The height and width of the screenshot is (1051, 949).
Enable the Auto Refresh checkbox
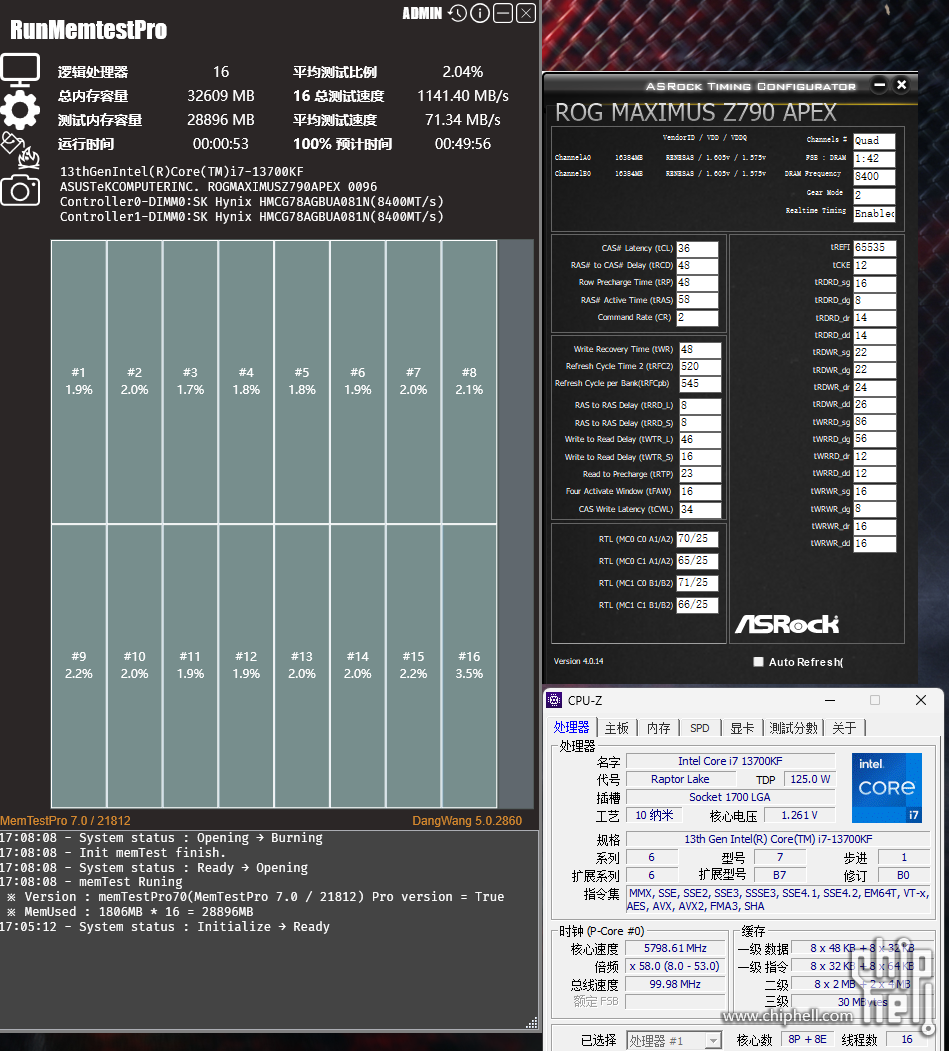coord(759,662)
